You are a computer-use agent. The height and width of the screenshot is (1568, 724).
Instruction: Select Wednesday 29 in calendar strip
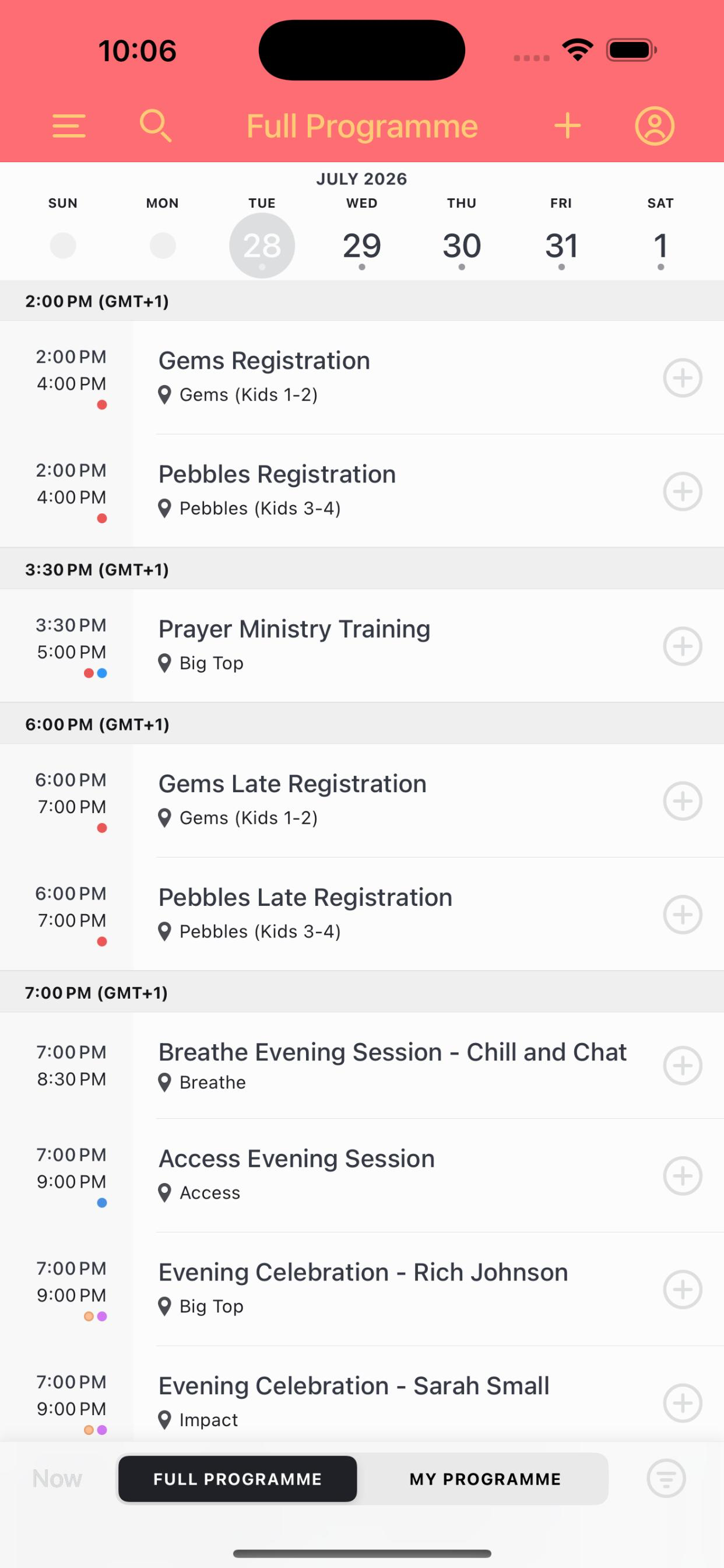[362, 246]
